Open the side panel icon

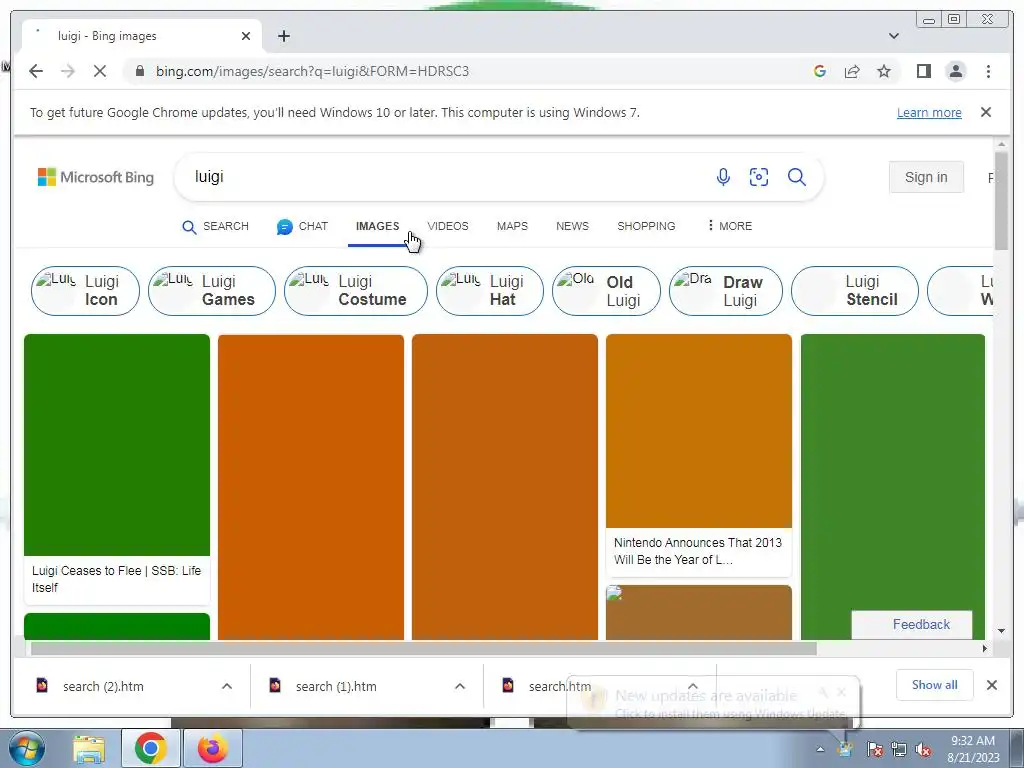point(923,71)
